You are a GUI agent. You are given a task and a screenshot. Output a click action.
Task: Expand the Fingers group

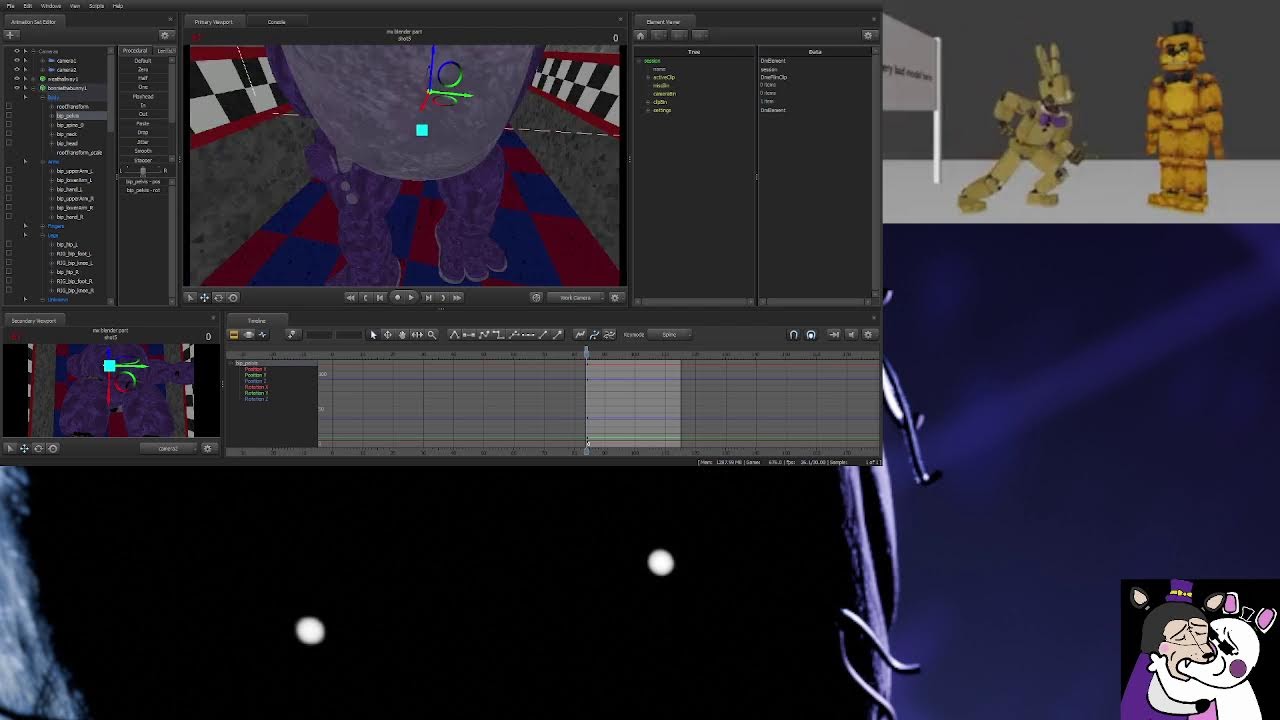(43, 226)
